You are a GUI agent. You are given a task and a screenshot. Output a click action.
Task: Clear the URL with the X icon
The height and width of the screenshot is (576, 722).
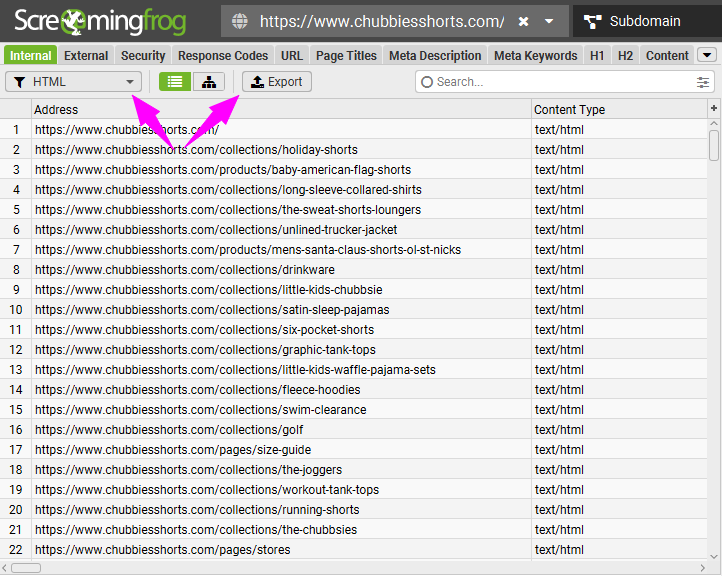coord(523,21)
